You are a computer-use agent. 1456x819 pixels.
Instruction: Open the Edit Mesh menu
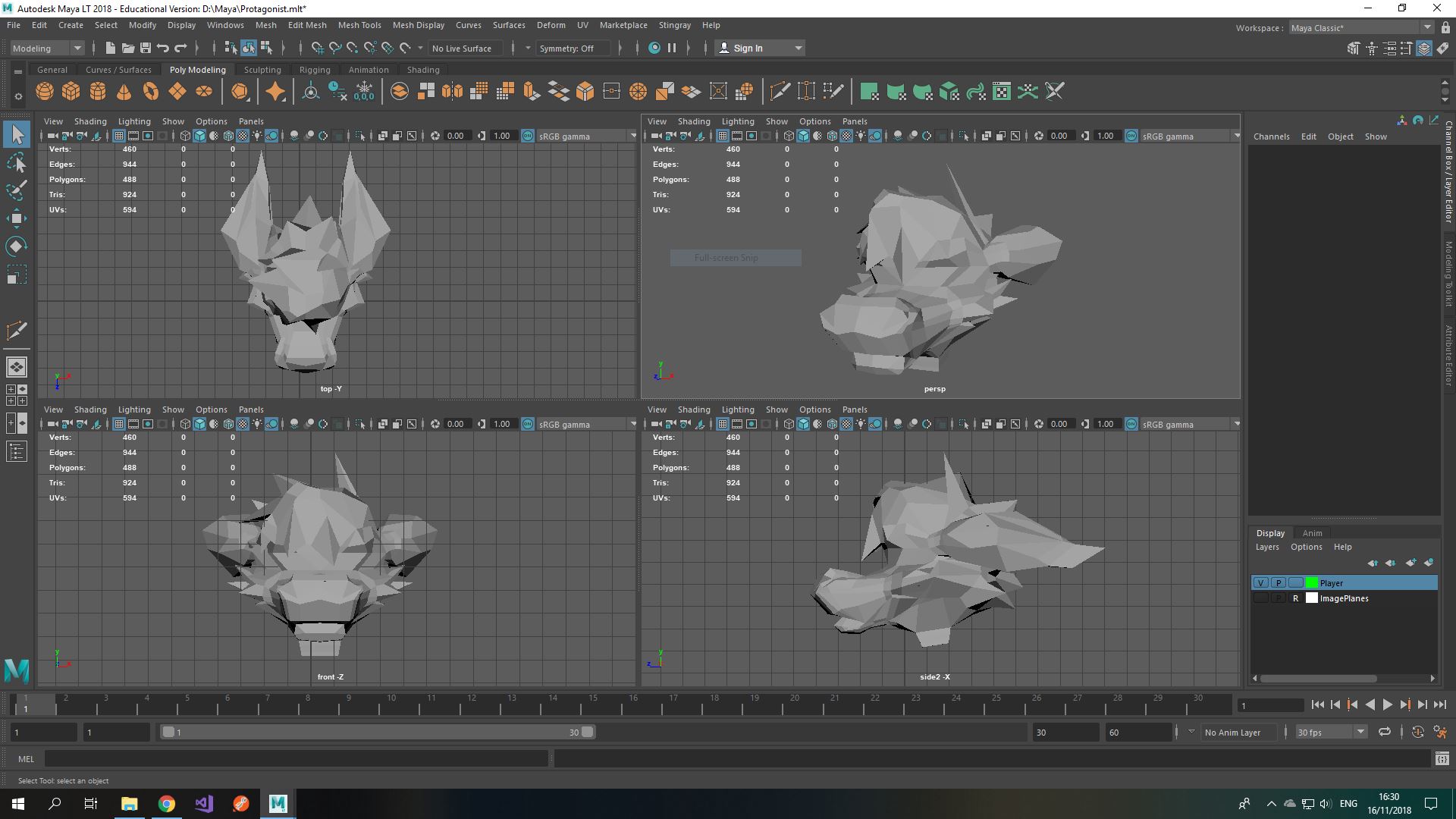(x=307, y=25)
